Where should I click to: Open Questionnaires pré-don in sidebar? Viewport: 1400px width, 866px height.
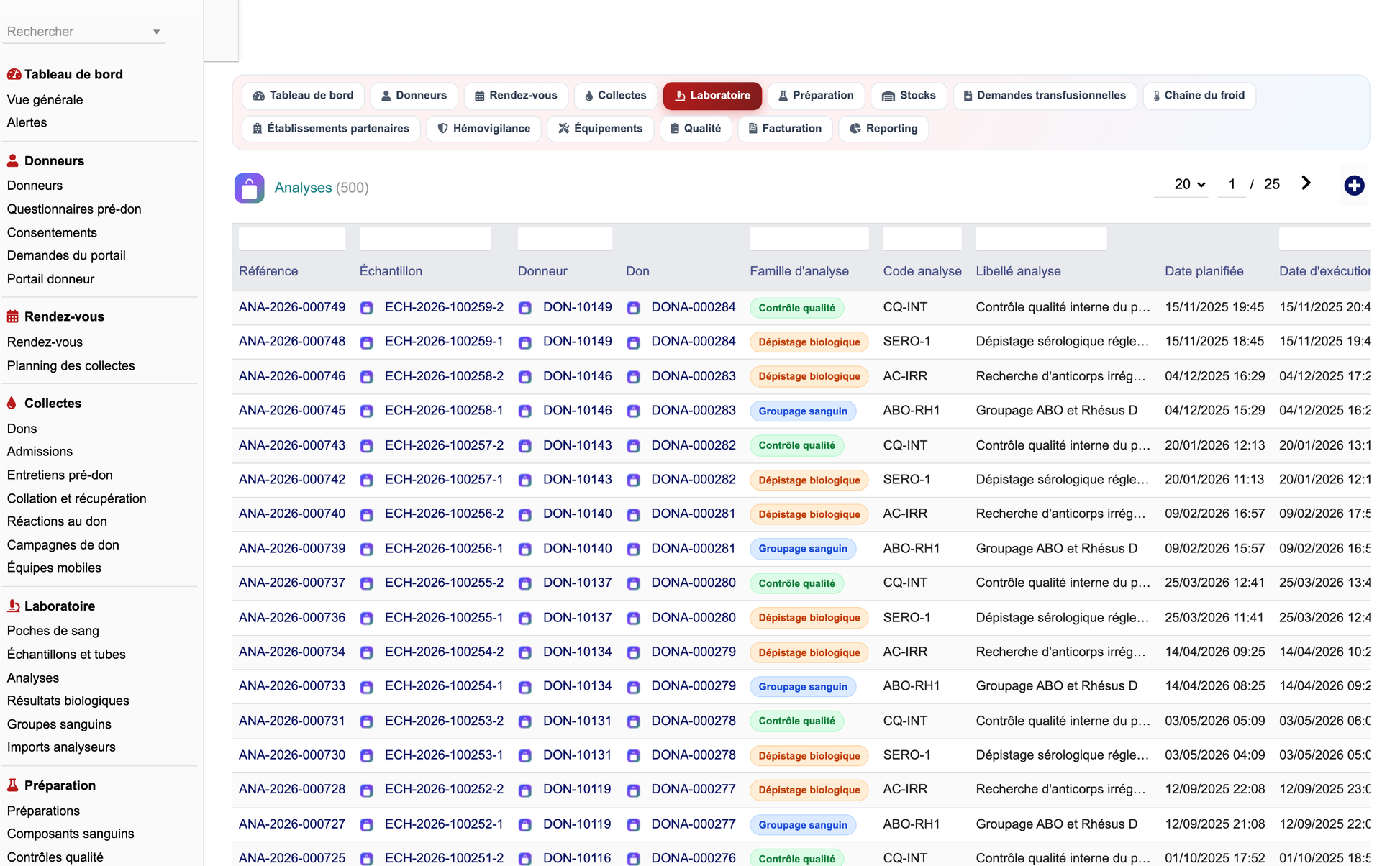[74, 209]
